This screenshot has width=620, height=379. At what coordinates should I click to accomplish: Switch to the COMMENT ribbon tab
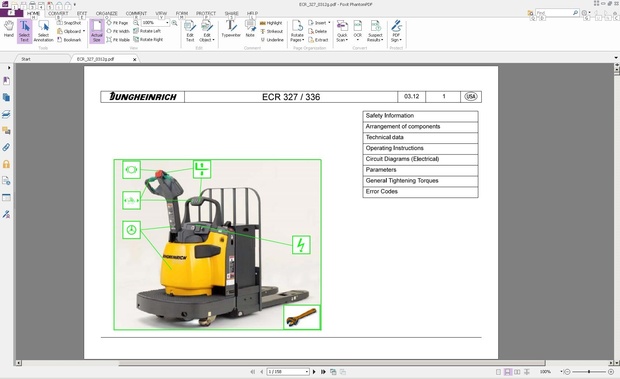click(x=136, y=13)
